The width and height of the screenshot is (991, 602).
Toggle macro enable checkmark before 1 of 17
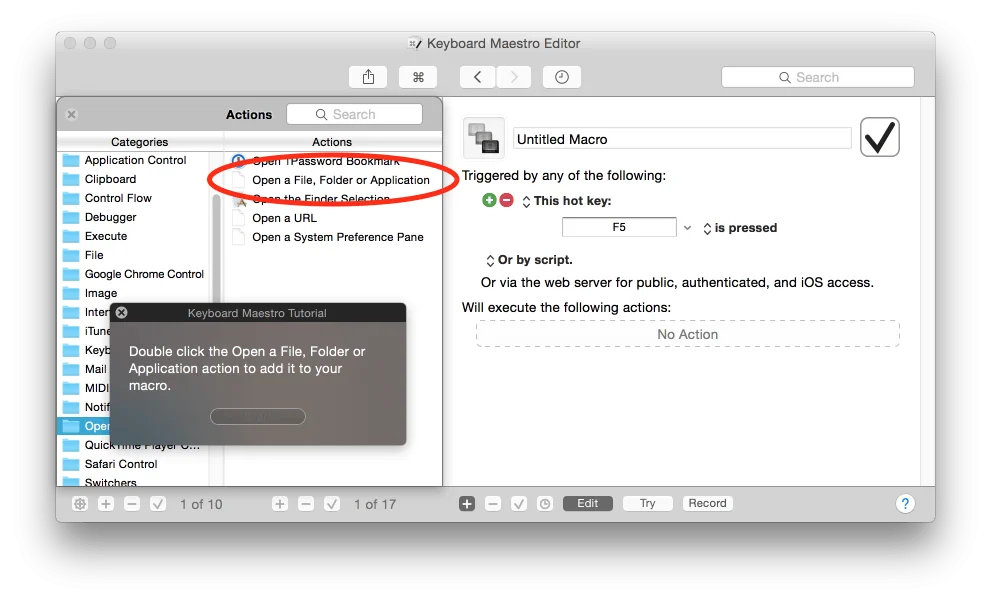click(332, 504)
